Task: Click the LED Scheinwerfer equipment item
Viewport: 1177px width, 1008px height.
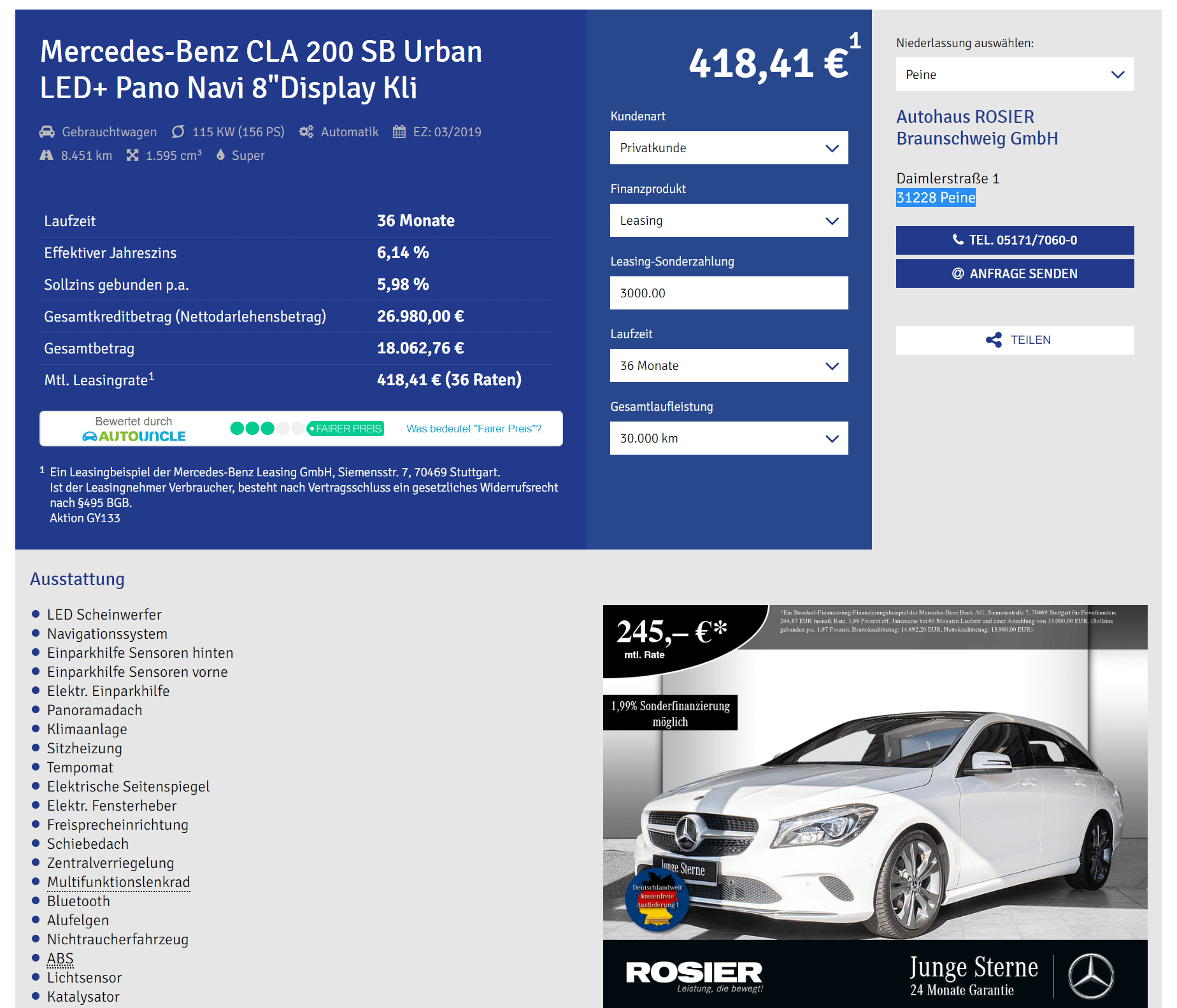Action: pos(104,614)
